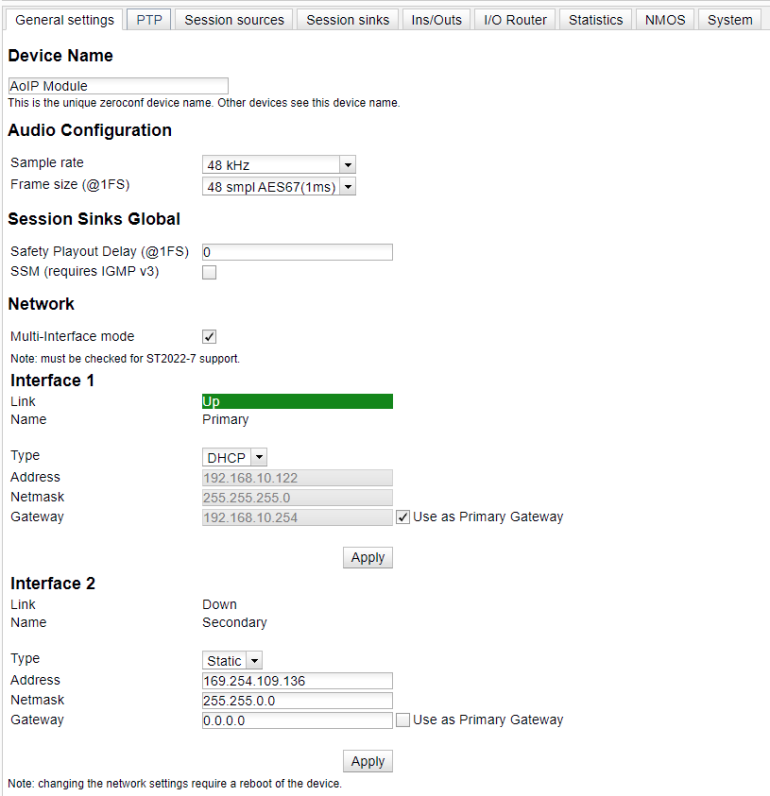Click Apply button for Interface 2
Viewport: 770px width, 796px height.
[x=368, y=761]
